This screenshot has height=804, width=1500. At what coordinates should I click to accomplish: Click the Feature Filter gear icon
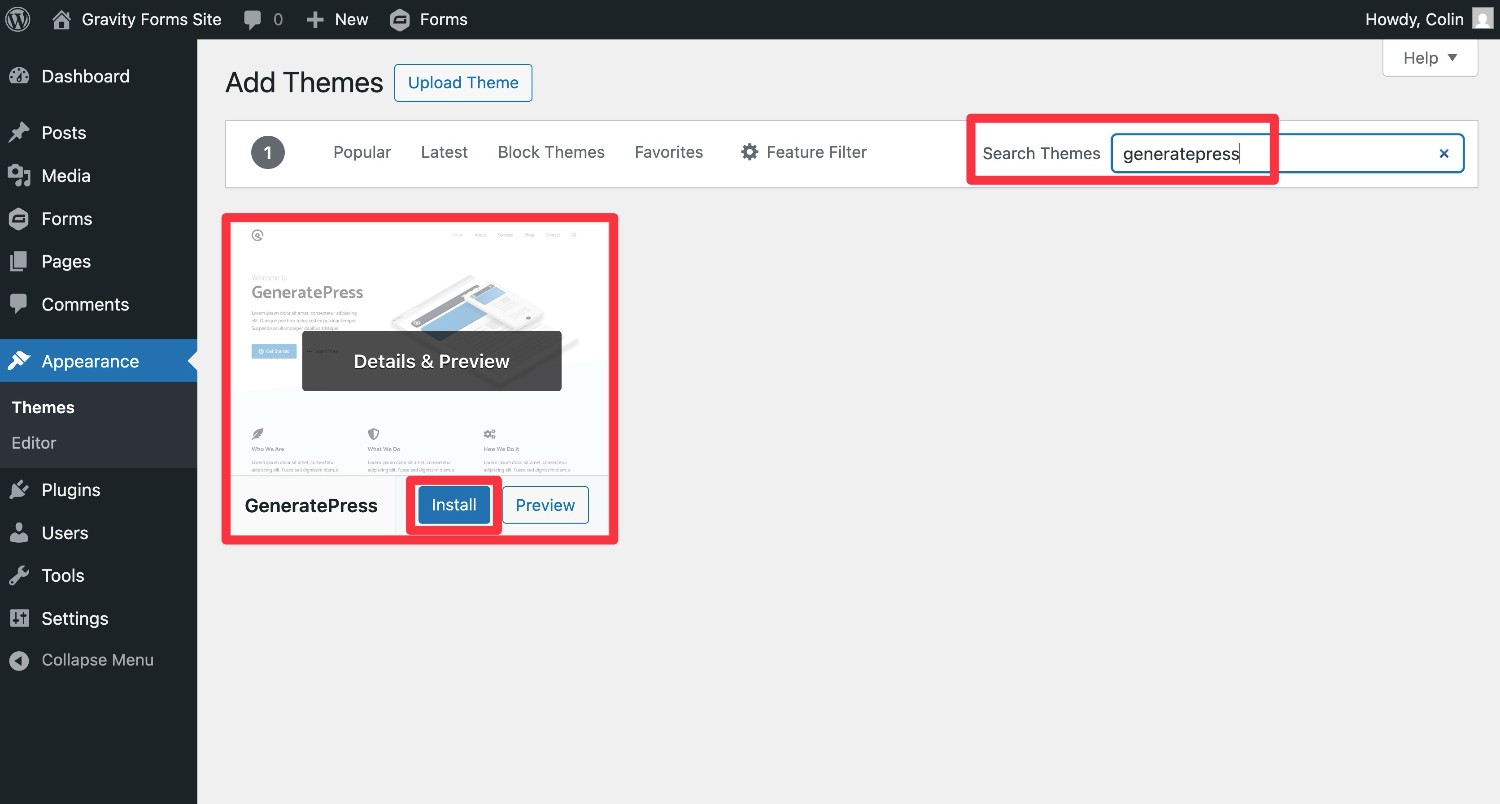[749, 152]
